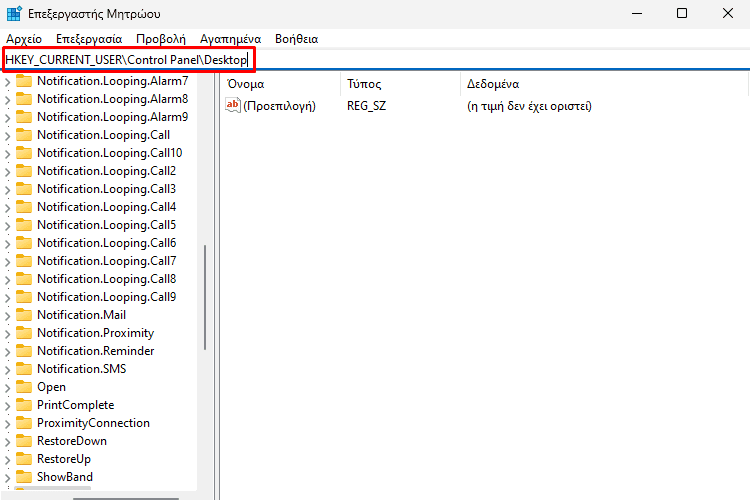Click the Notification.Mail folder icon
This screenshot has height=500, width=750.
(x=24, y=314)
